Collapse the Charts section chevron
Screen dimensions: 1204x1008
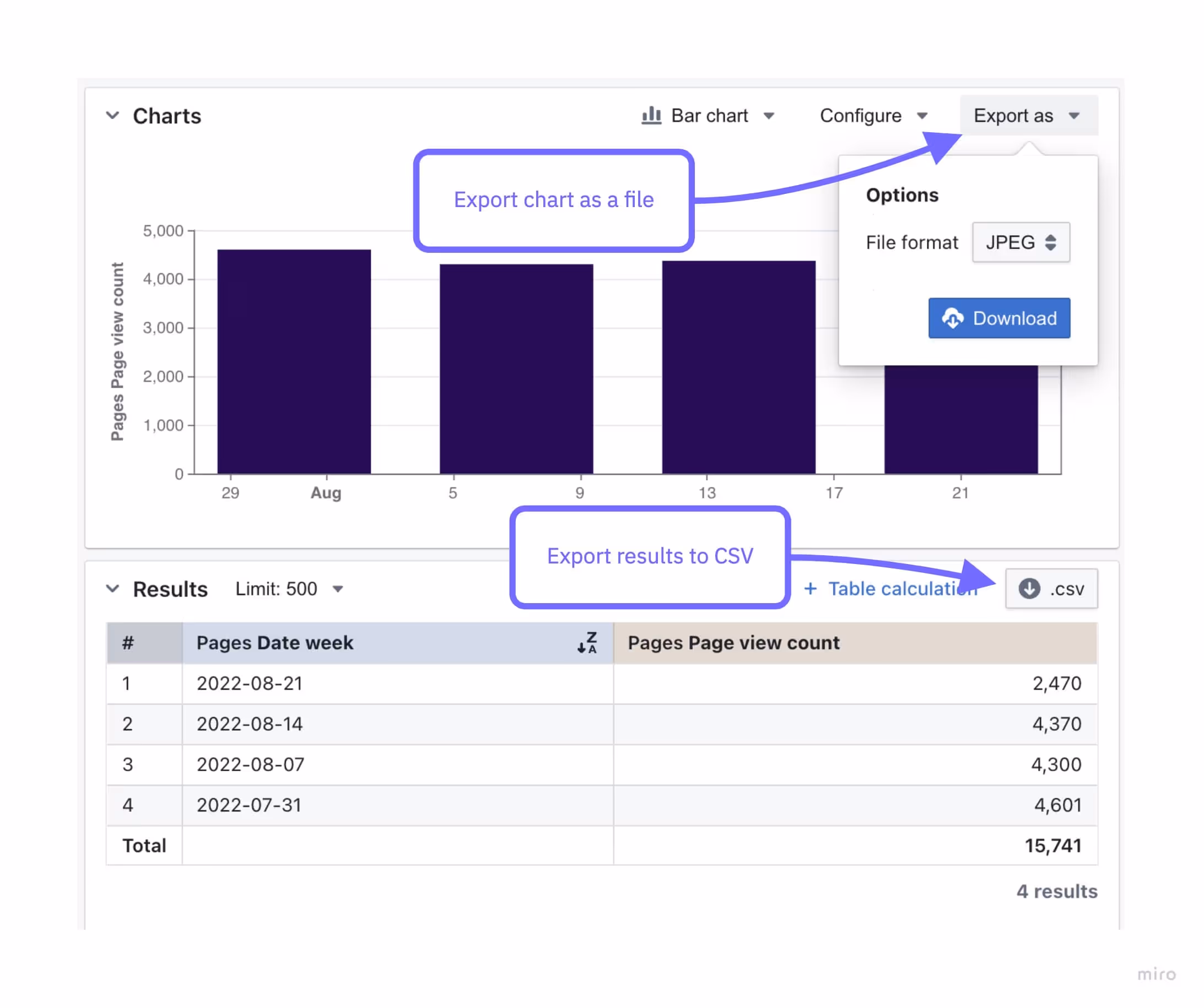(113, 116)
